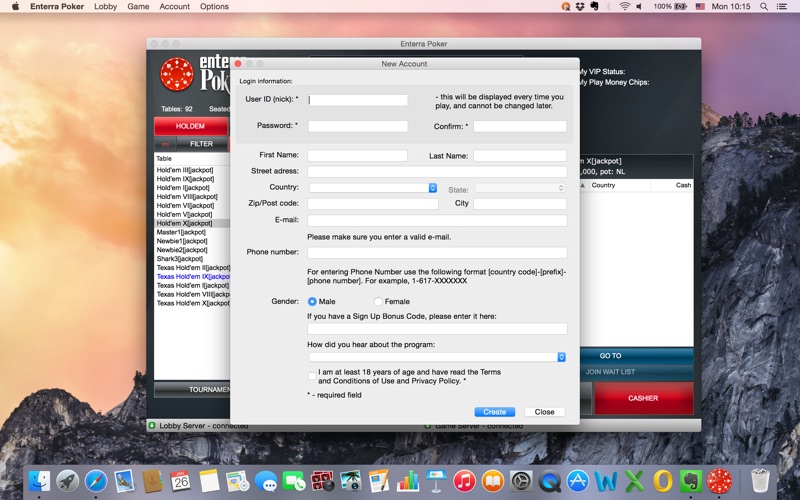
Task: Open Contacts app in the dock
Action: [152, 481]
